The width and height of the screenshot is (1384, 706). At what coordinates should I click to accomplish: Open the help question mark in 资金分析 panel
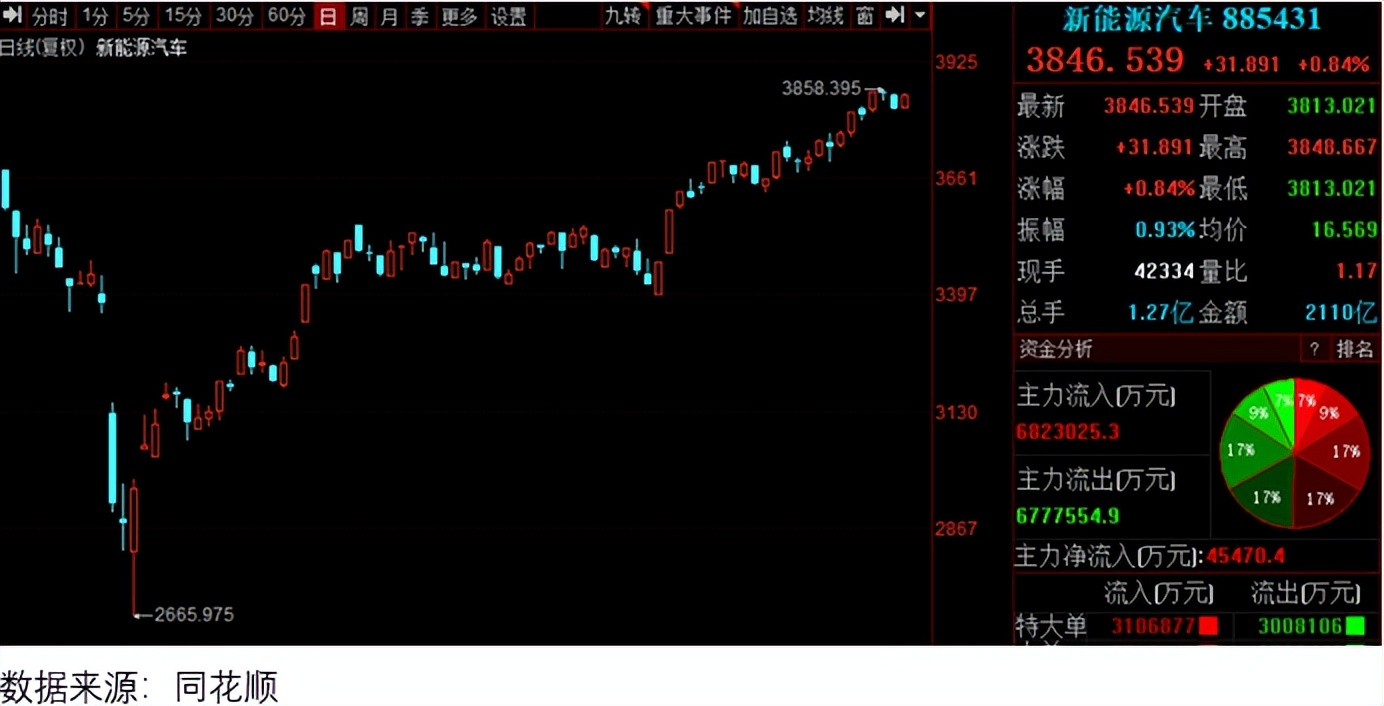pos(1314,349)
